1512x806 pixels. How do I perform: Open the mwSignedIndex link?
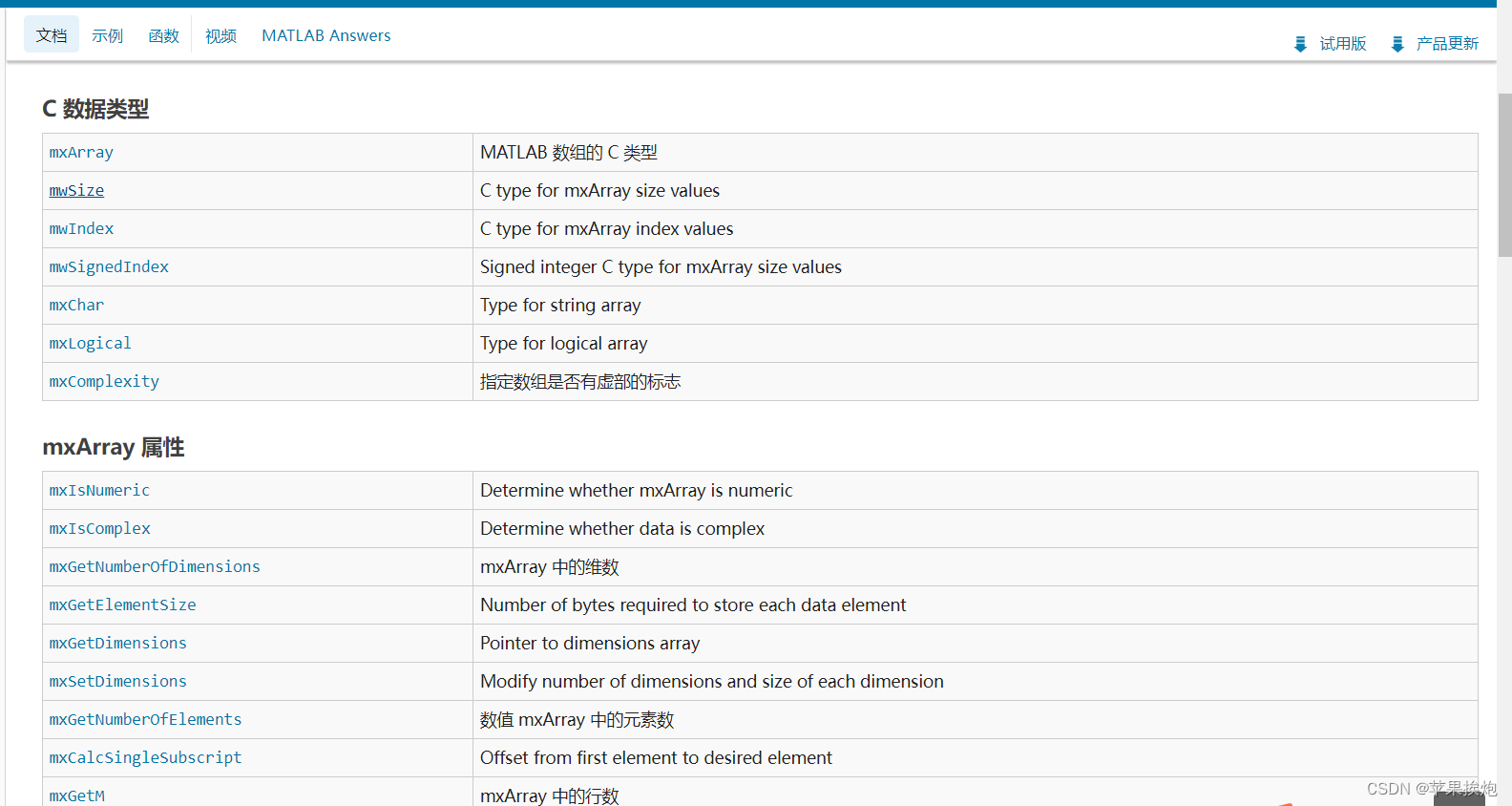click(x=109, y=267)
